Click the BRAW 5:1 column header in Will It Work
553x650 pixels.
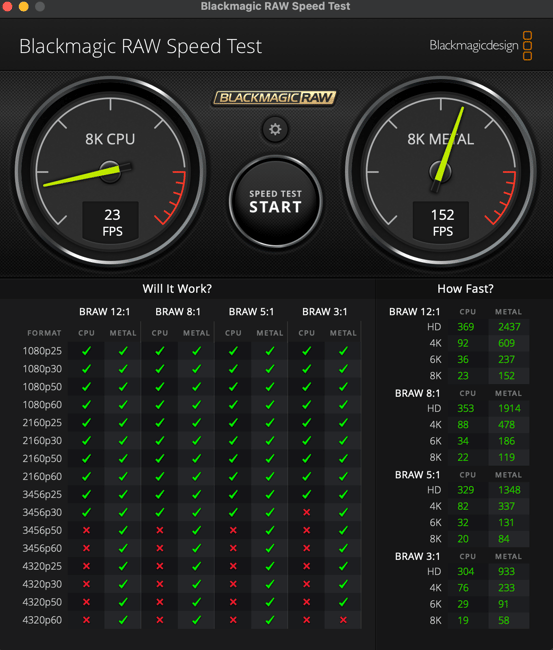[251, 312]
